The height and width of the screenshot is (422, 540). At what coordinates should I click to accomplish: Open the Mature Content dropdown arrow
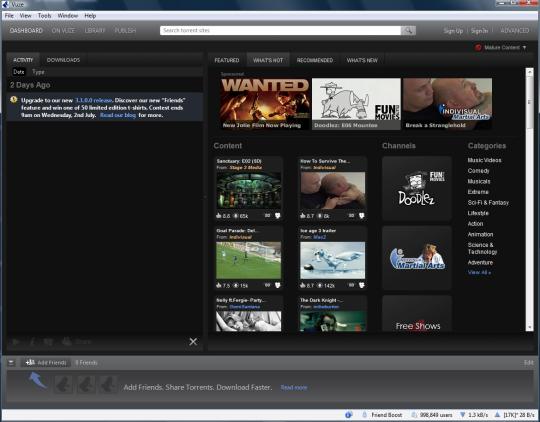pyautogui.click(x=525, y=48)
